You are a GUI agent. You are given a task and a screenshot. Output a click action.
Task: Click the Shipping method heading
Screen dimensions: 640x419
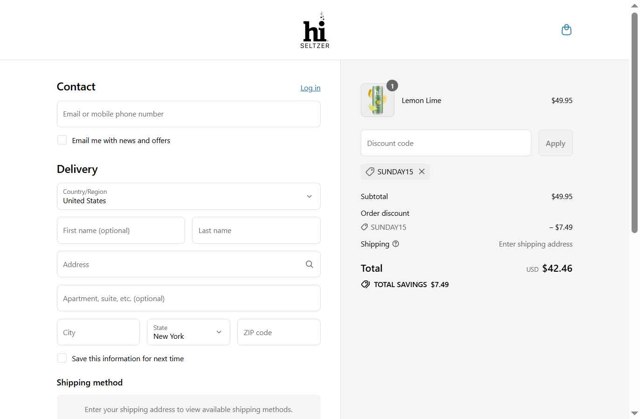point(90,383)
